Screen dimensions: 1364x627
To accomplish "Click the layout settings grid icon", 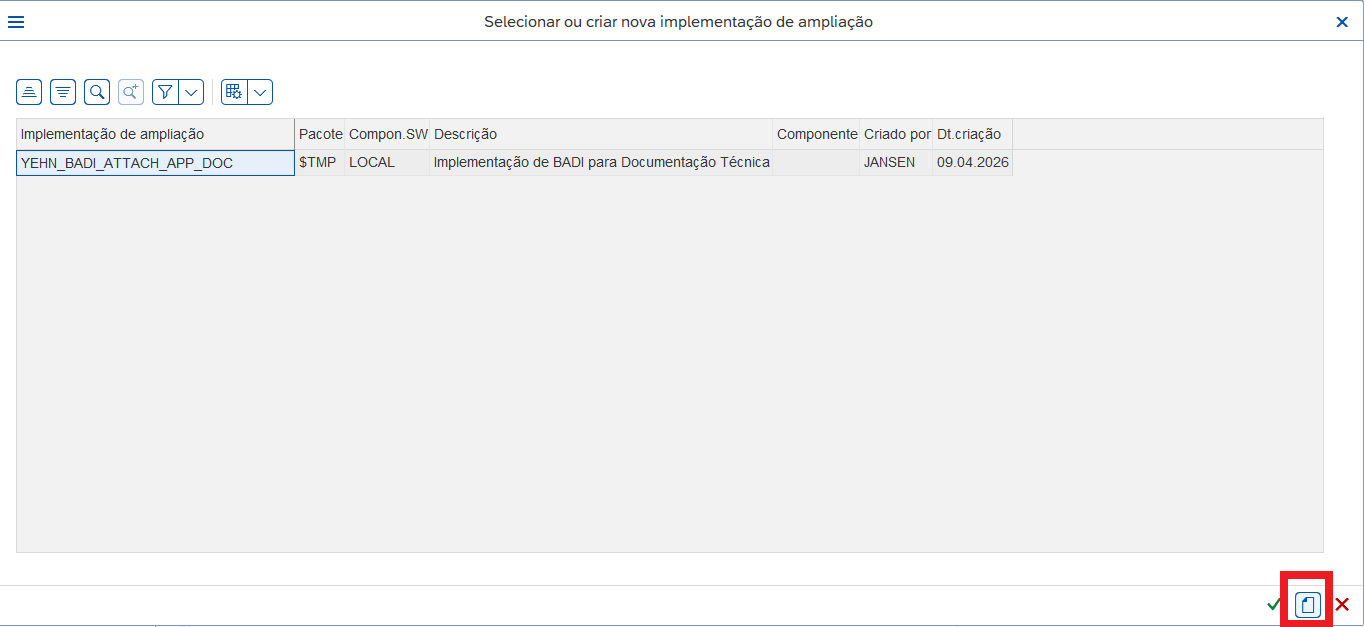I will [234, 92].
